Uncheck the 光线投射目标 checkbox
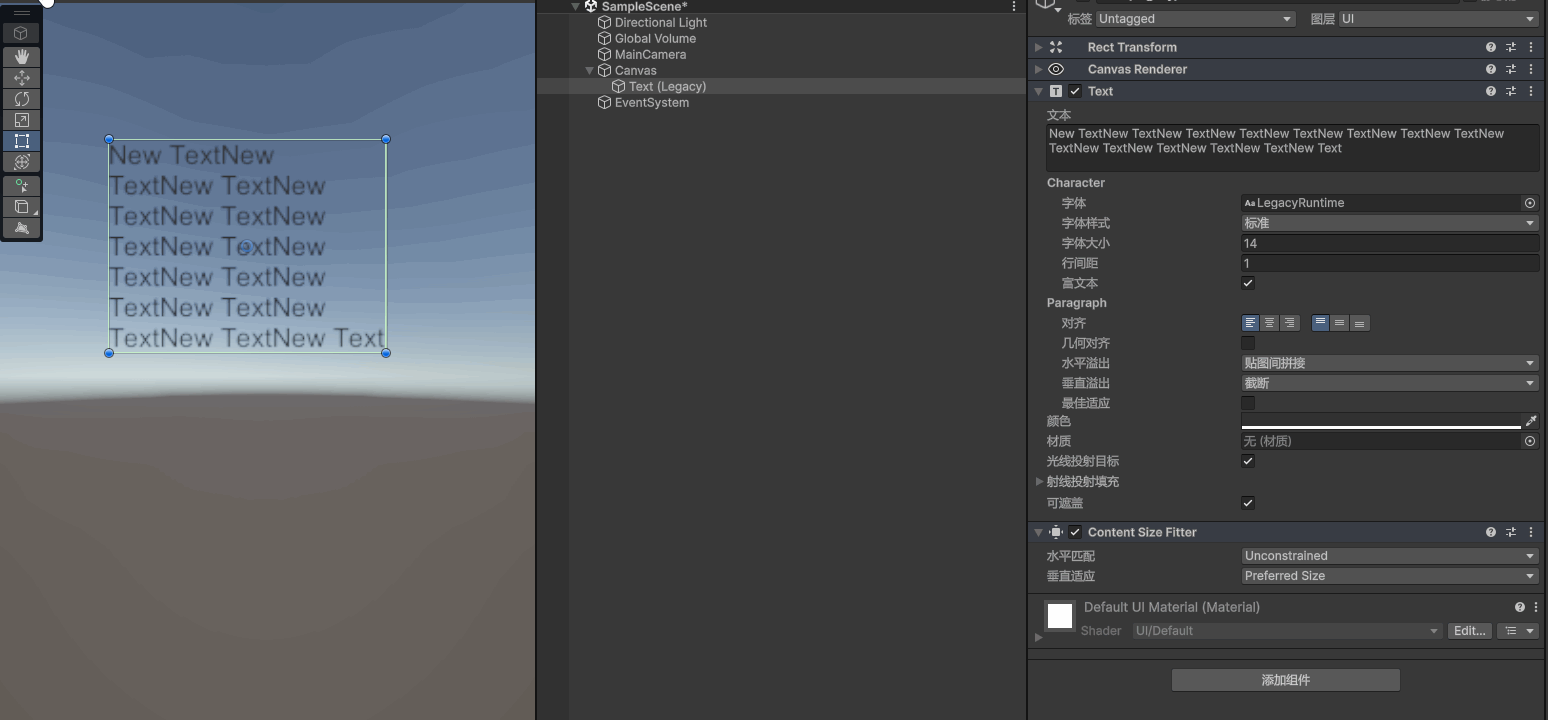Screen dimensions: 1548x720 click(1248, 461)
